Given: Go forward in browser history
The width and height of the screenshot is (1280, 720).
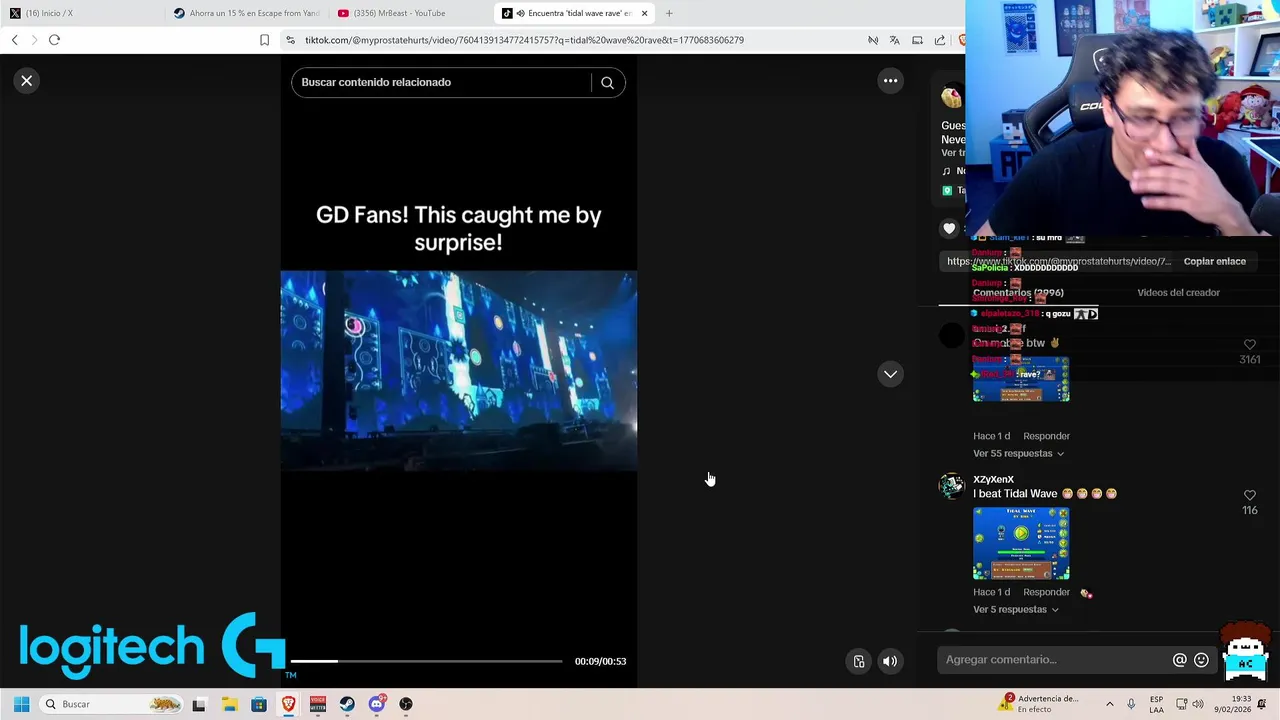Looking at the screenshot, I should [x=34, y=40].
